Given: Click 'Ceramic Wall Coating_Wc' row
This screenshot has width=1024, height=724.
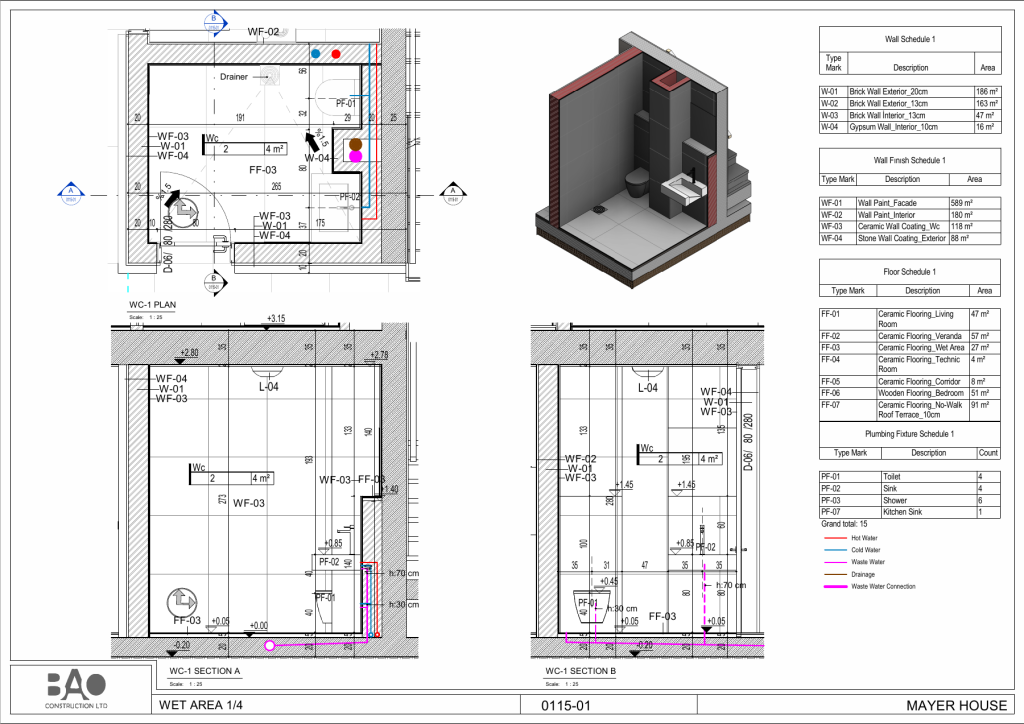Looking at the screenshot, I should (x=910, y=227).
